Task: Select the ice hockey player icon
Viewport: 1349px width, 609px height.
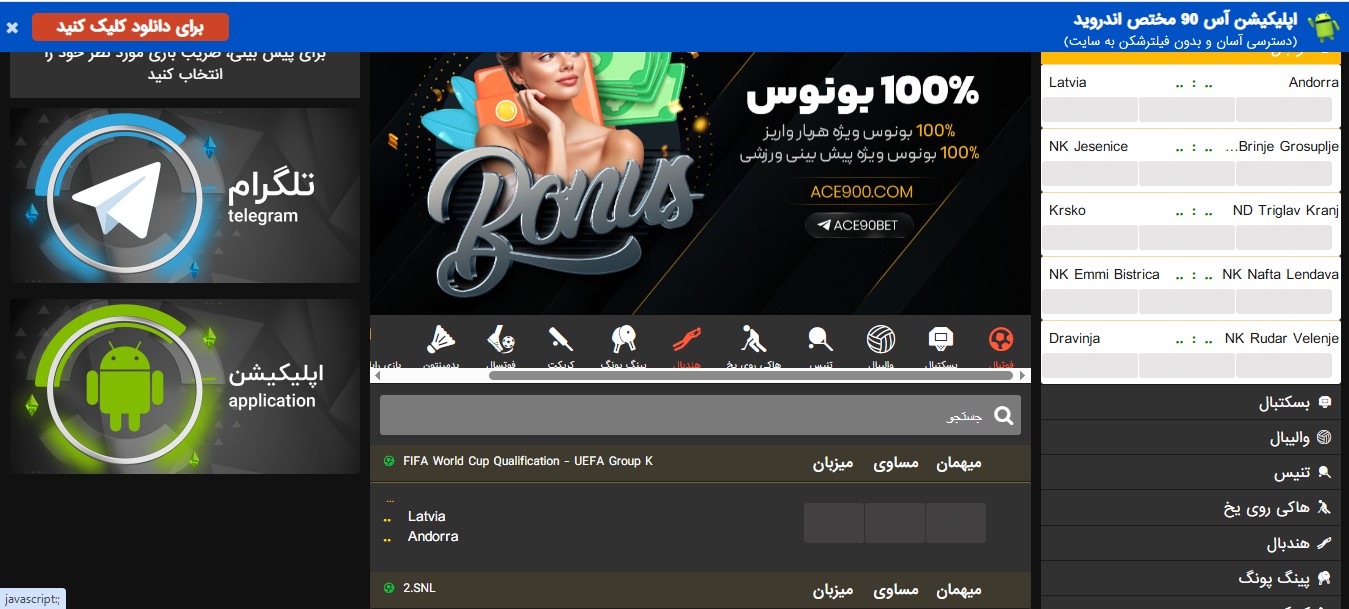Action: [753, 340]
